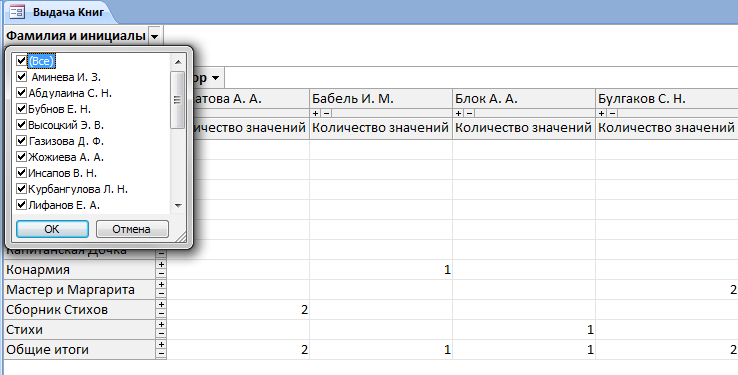Screen dimensions: 738x375
Task: Select the Сборник Стихов row label
Action: [80, 310]
